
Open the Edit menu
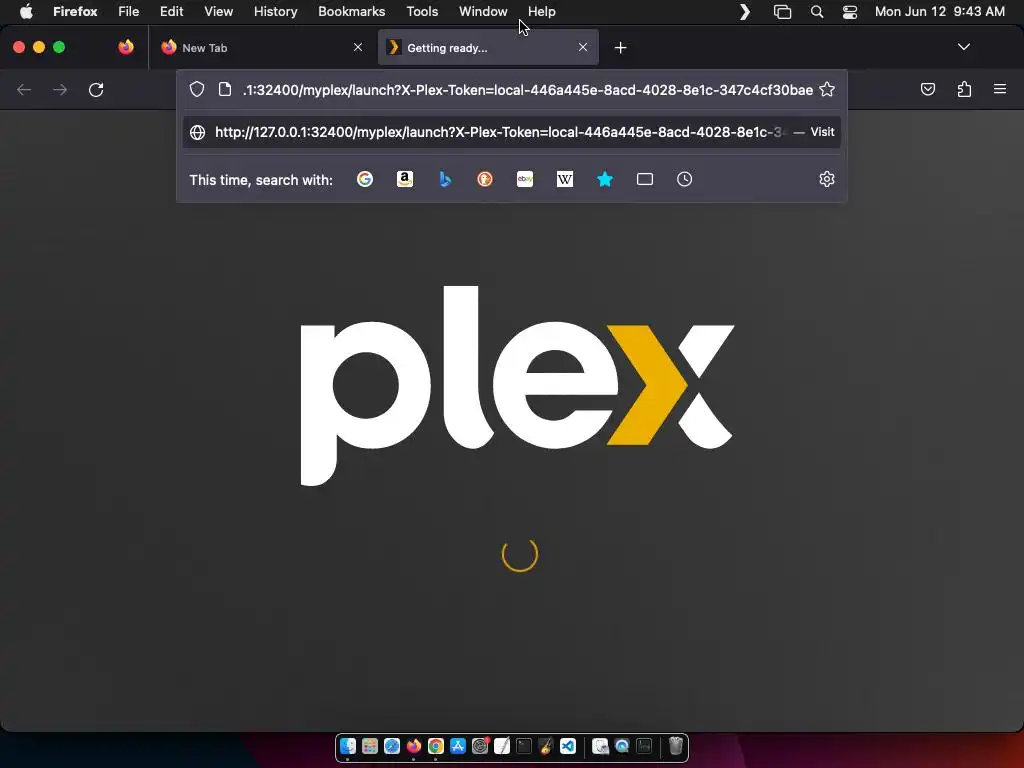[x=172, y=11]
